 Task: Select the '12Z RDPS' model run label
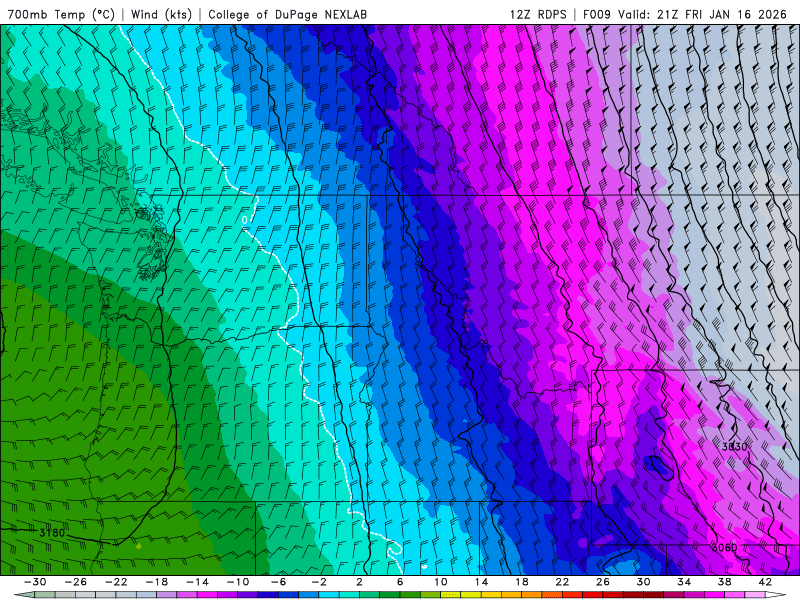pyautogui.click(x=538, y=14)
